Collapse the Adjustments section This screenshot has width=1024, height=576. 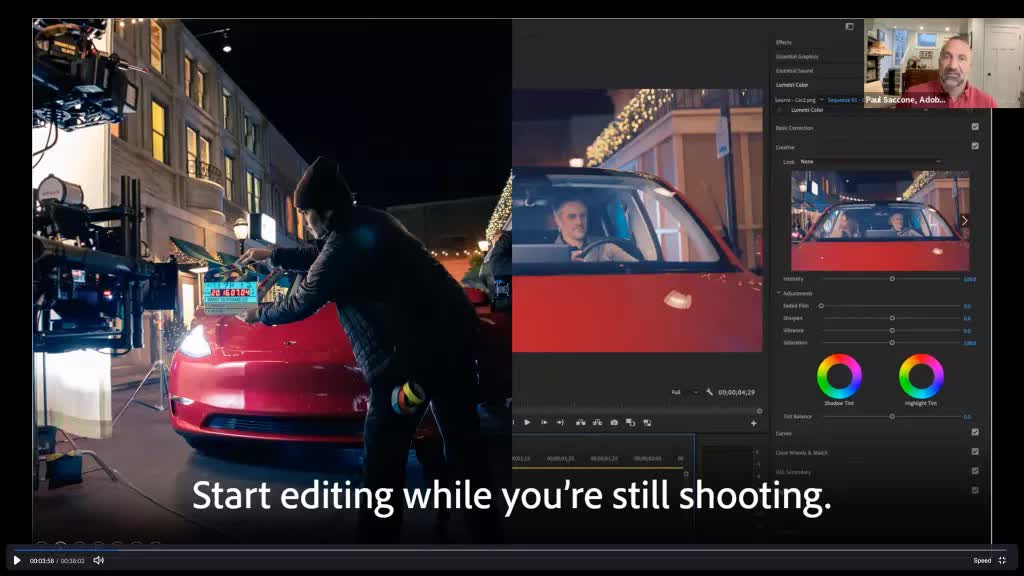[779, 293]
